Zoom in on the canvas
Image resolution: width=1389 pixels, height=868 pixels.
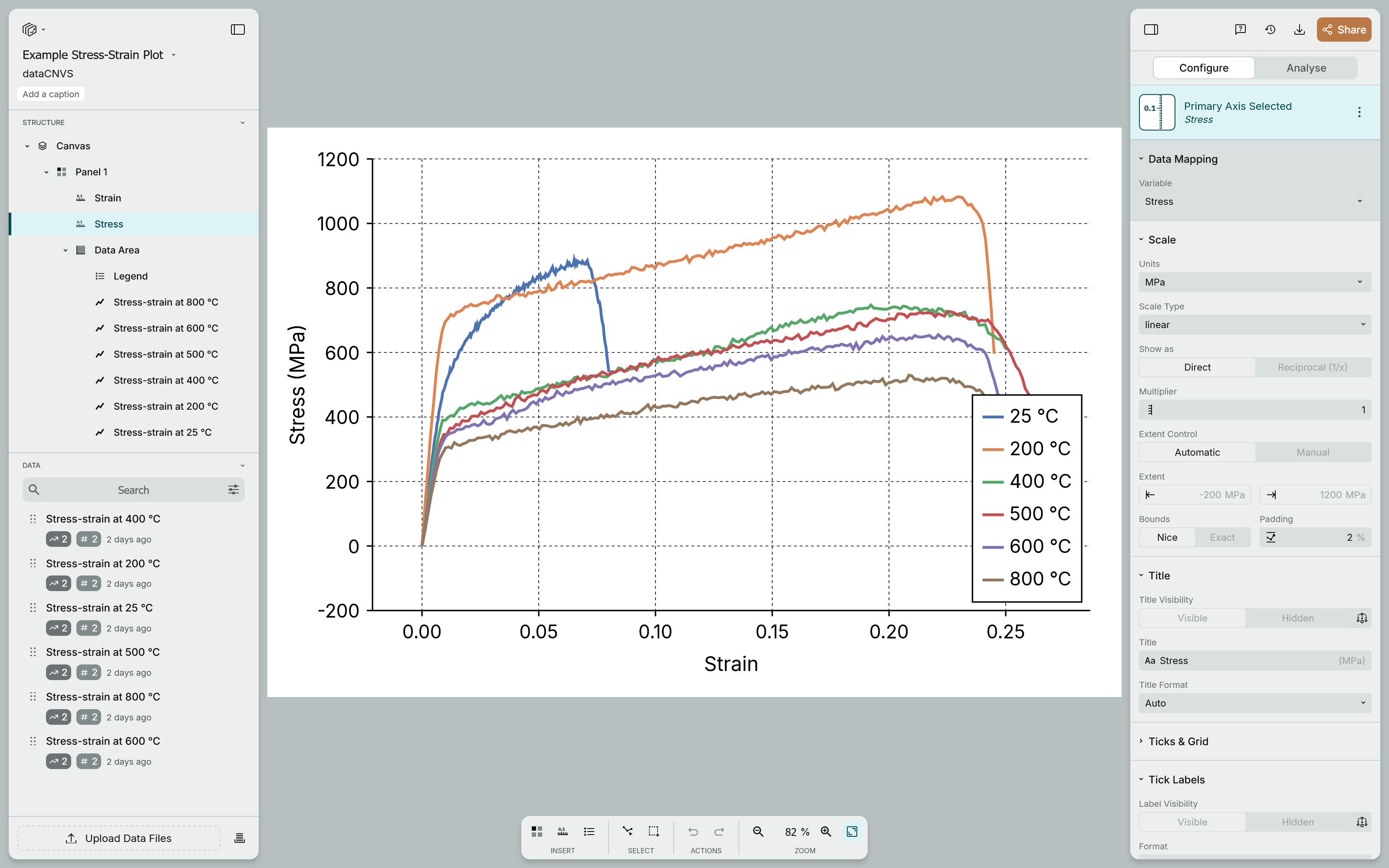(826, 831)
